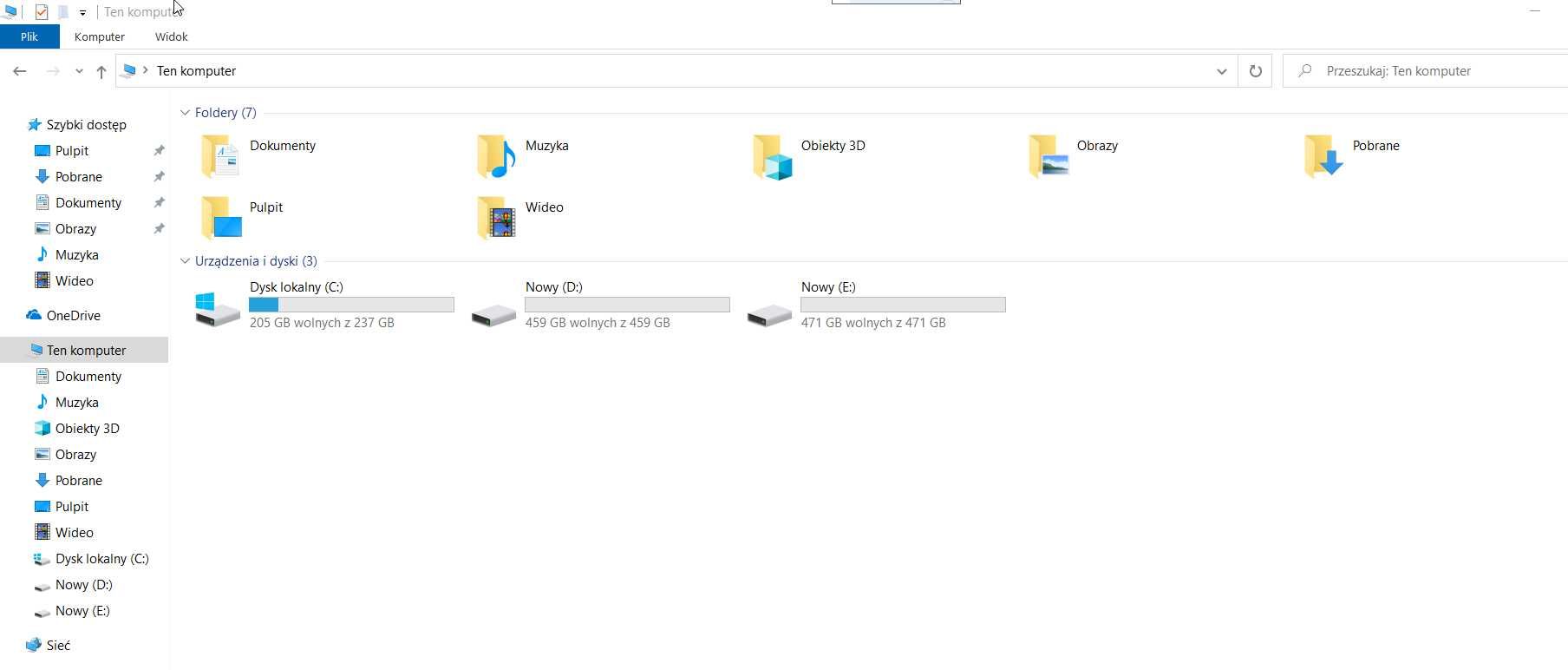Select the Nowy (D:) drive icon

493,315
